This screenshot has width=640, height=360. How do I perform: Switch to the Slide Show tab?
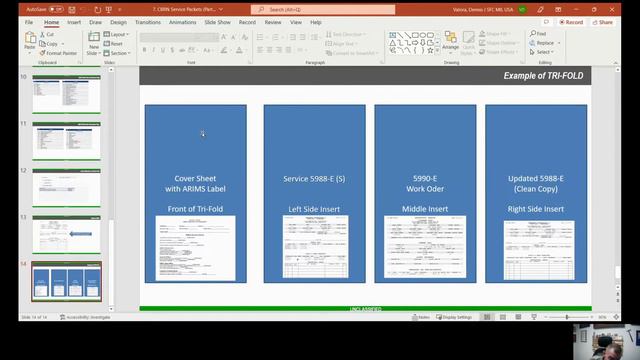(x=218, y=22)
